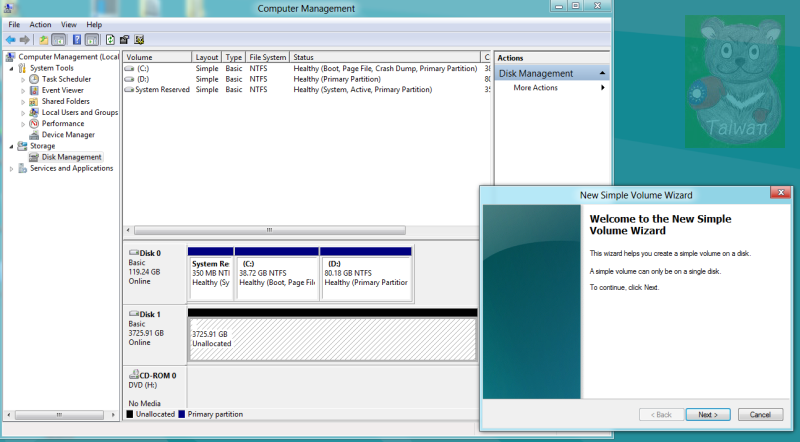The image size is (800, 442).
Task: Collapse the Disk Management actions section
Action: click(x=602, y=73)
